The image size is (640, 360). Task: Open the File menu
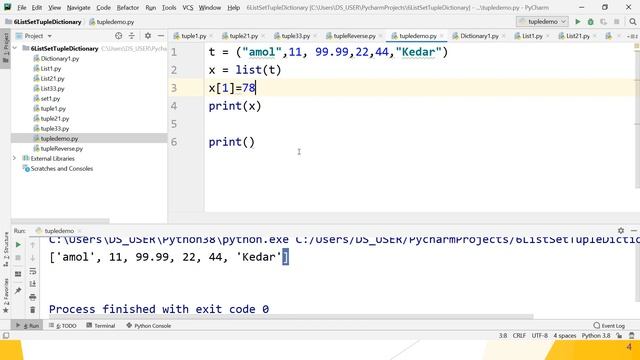22,7
